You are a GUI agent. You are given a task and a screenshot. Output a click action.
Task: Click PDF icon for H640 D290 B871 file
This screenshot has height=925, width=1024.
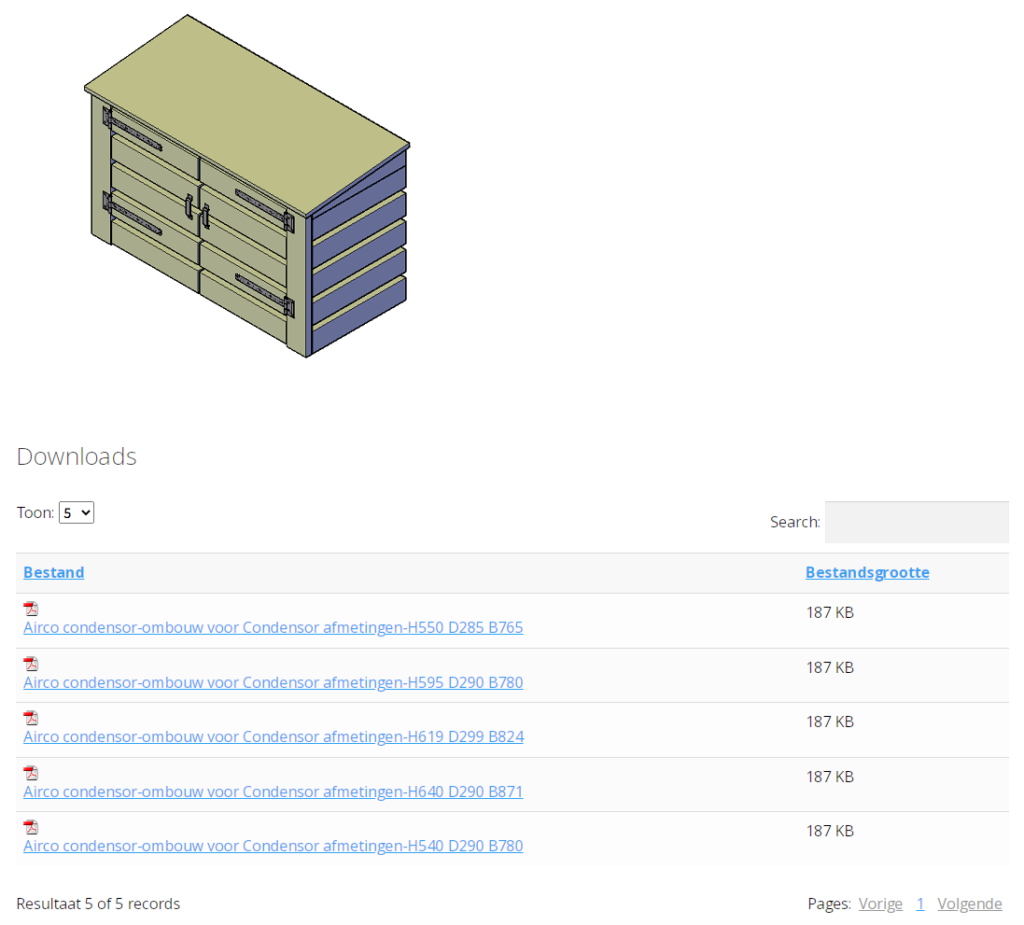pos(31,773)
